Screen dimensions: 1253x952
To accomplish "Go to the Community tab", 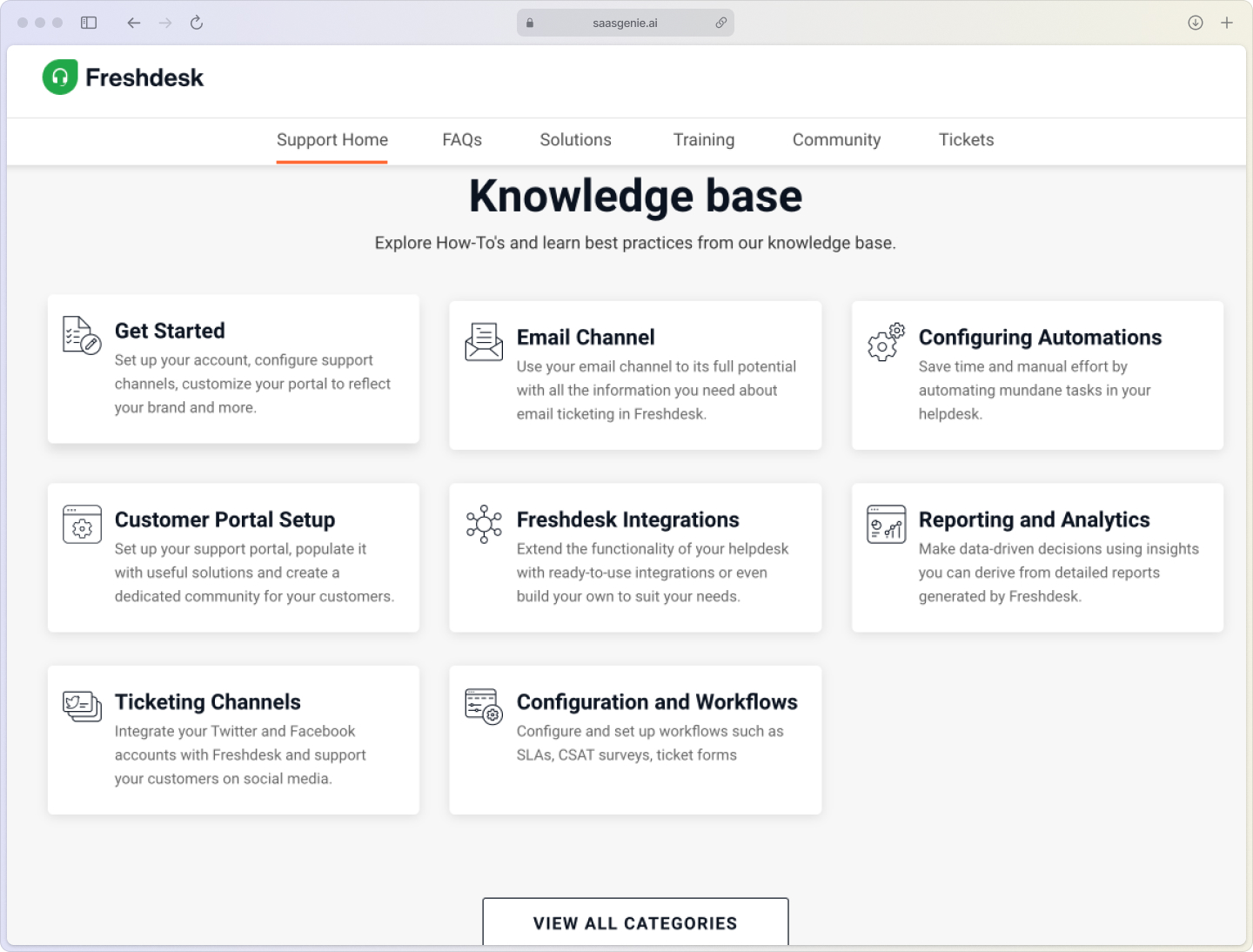I will coord(836,140).
